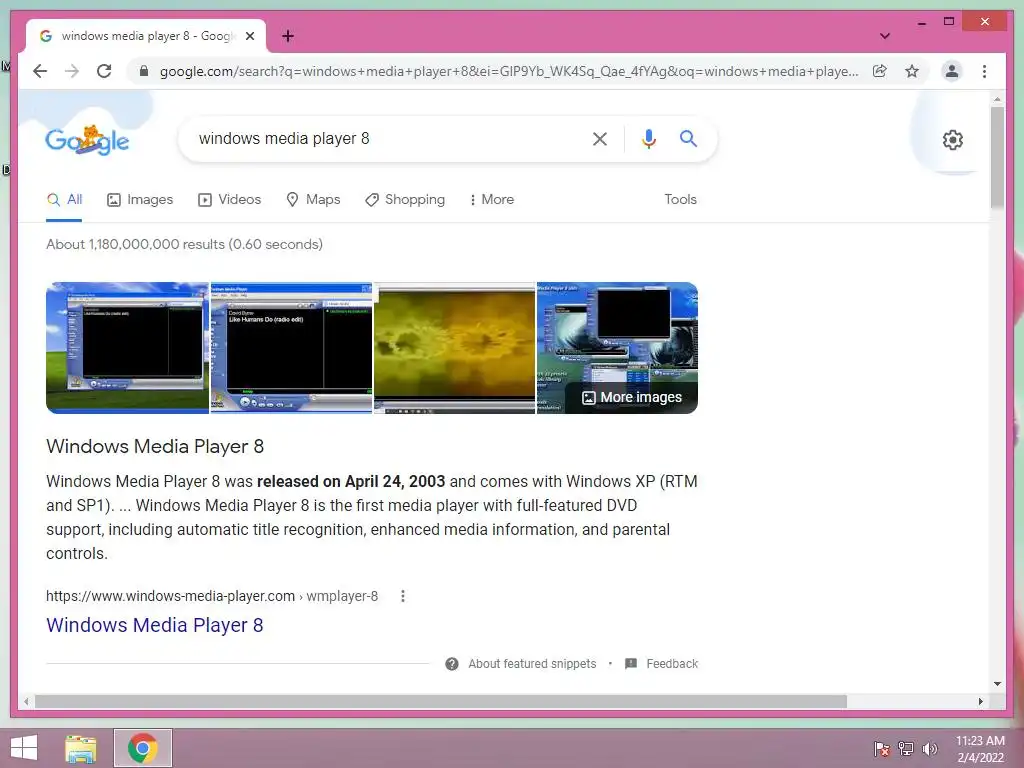Click the scroll left arrow

coord(26,701)
